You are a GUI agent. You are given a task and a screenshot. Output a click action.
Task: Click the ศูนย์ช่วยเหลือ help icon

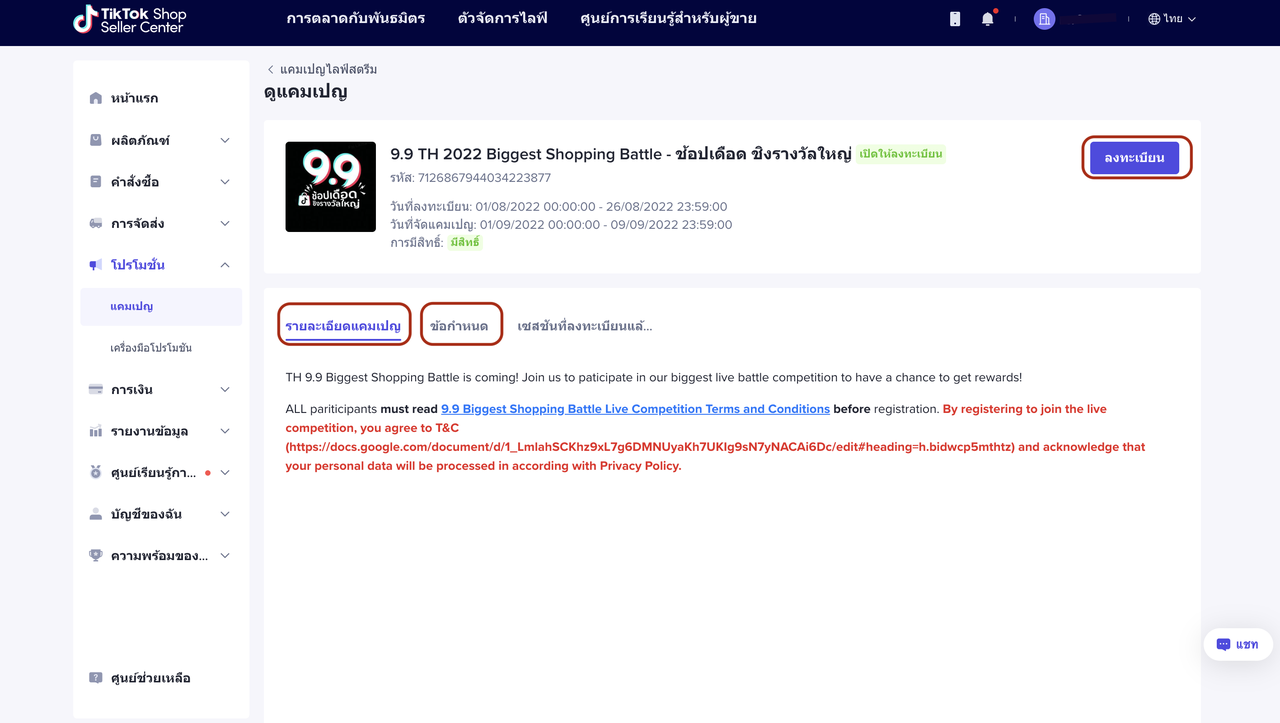coord(96,678)
